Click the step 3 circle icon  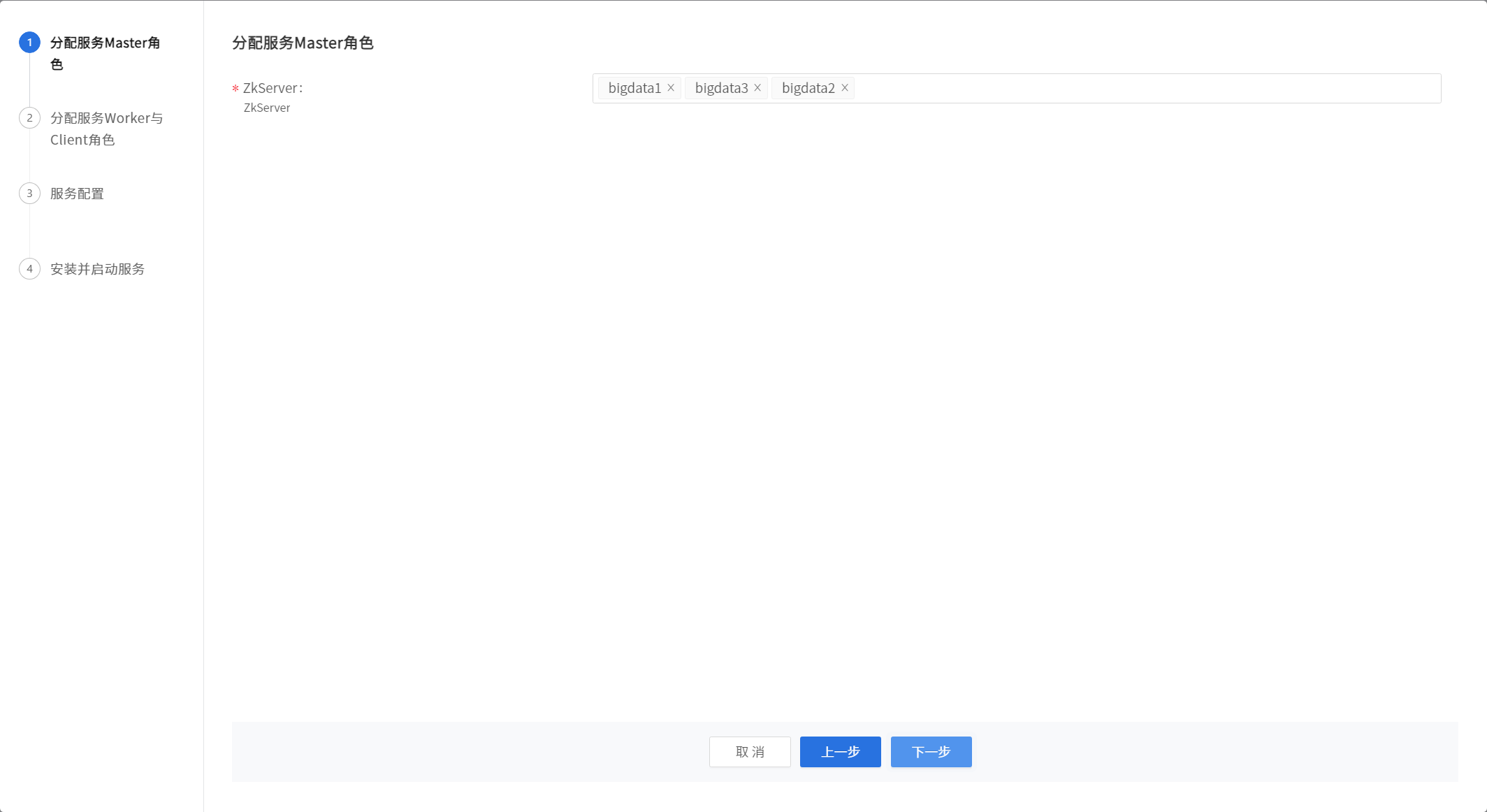29,194
